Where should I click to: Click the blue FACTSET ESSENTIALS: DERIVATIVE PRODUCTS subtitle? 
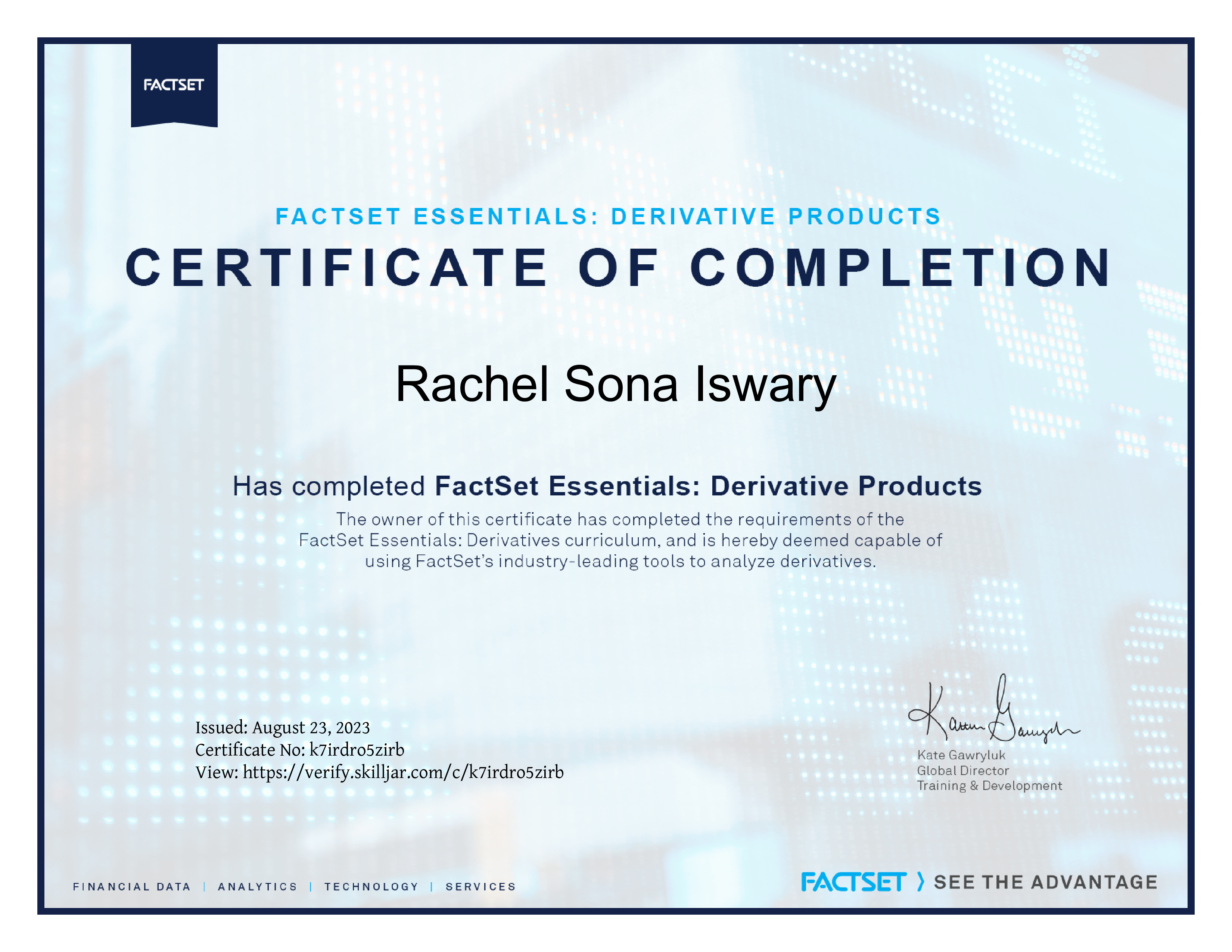tap(608, 217)
